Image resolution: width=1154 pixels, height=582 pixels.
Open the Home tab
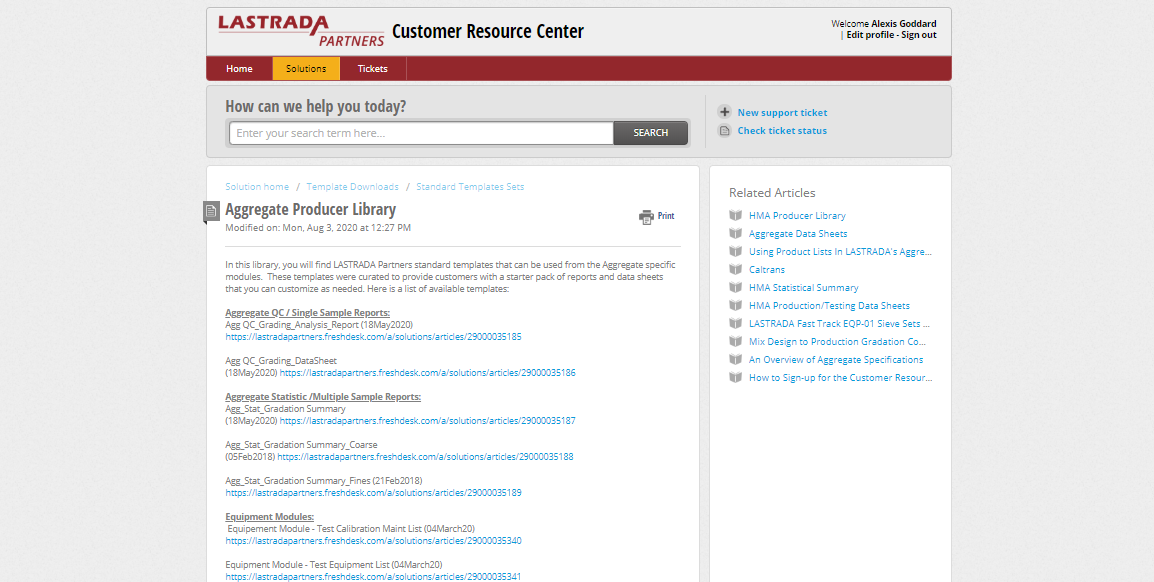239,68
